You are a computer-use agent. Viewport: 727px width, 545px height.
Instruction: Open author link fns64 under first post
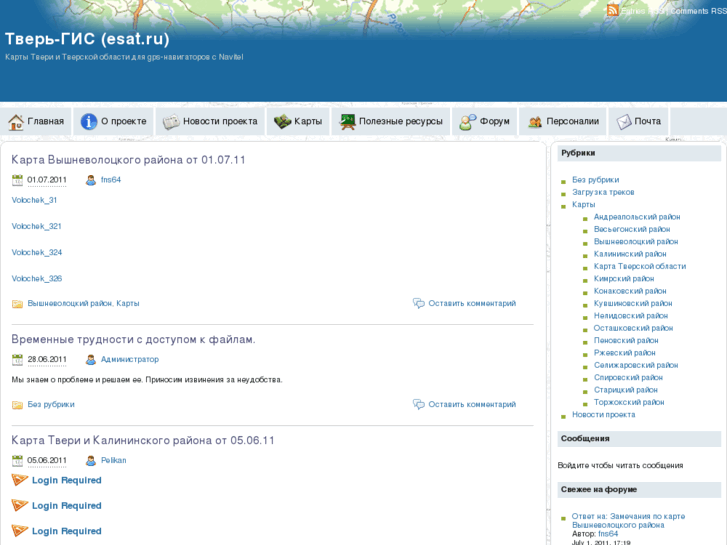pyautogui.click(x=111, y=180)
